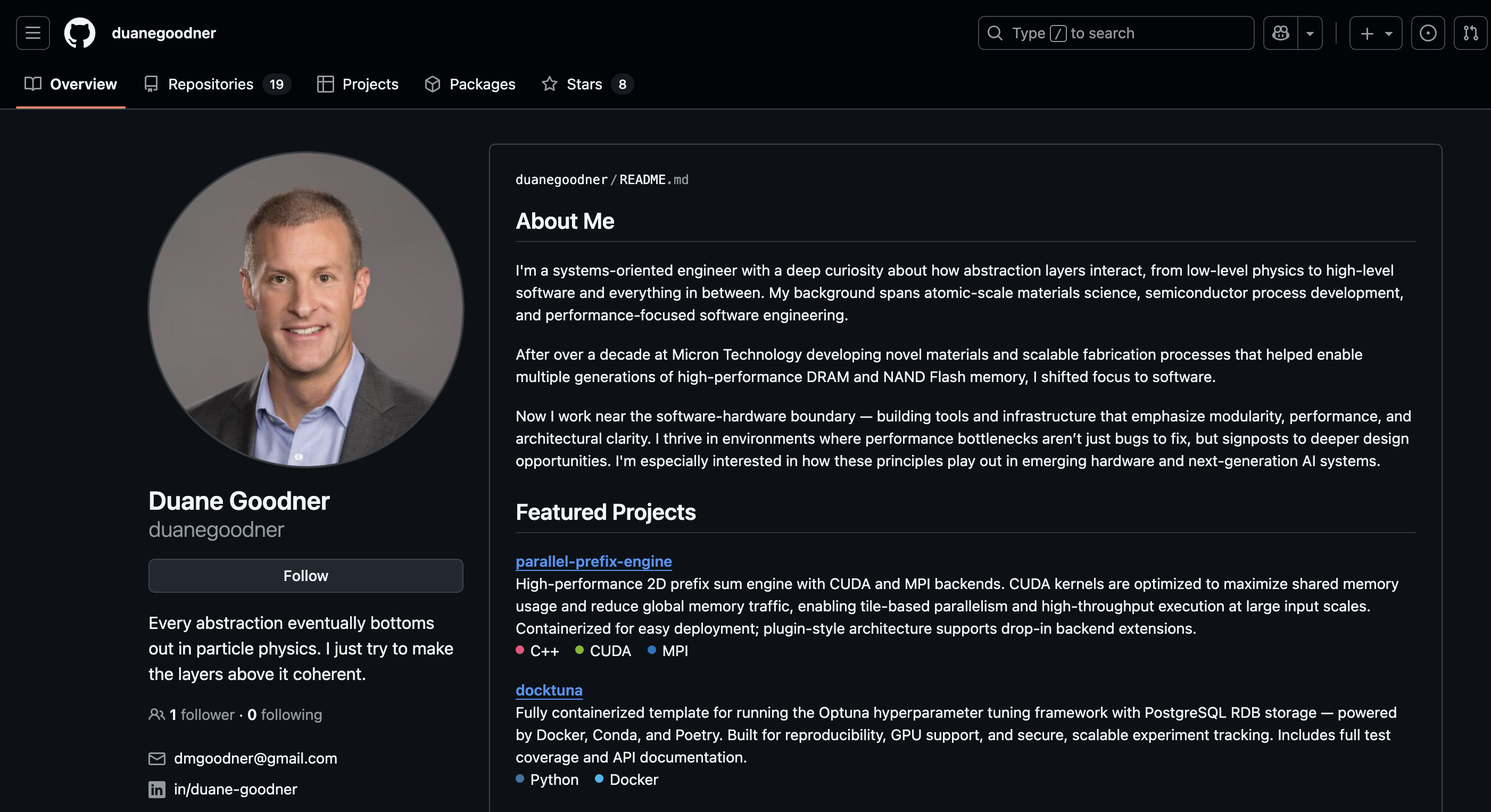Open the create new dropdown arrow
Screen dimensions: 1491x812
coord(1389,33)
